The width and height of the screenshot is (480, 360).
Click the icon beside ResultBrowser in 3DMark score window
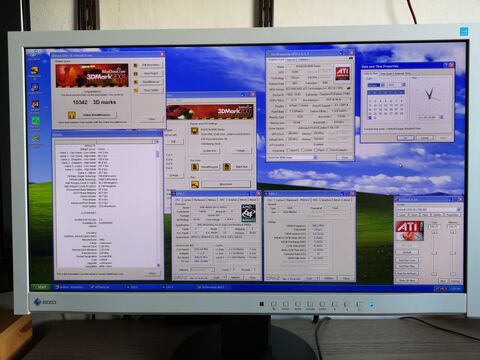click(136, 82)
